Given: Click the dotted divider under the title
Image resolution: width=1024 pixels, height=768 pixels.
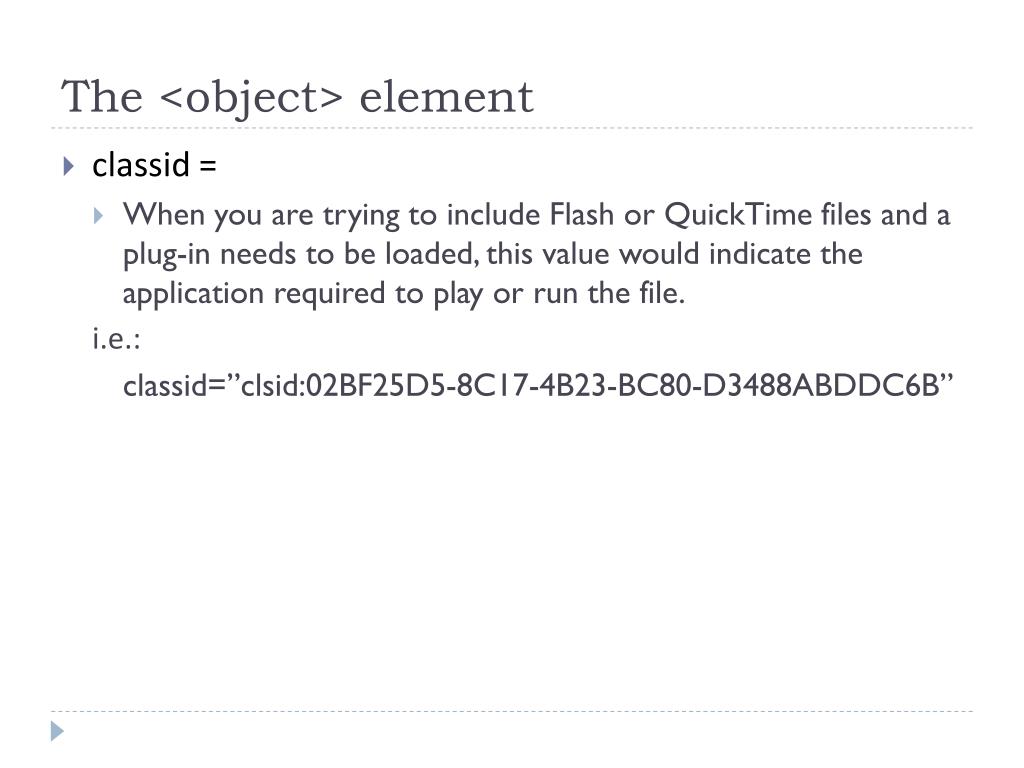Looking at the screenshot, I should click(512, 128).
